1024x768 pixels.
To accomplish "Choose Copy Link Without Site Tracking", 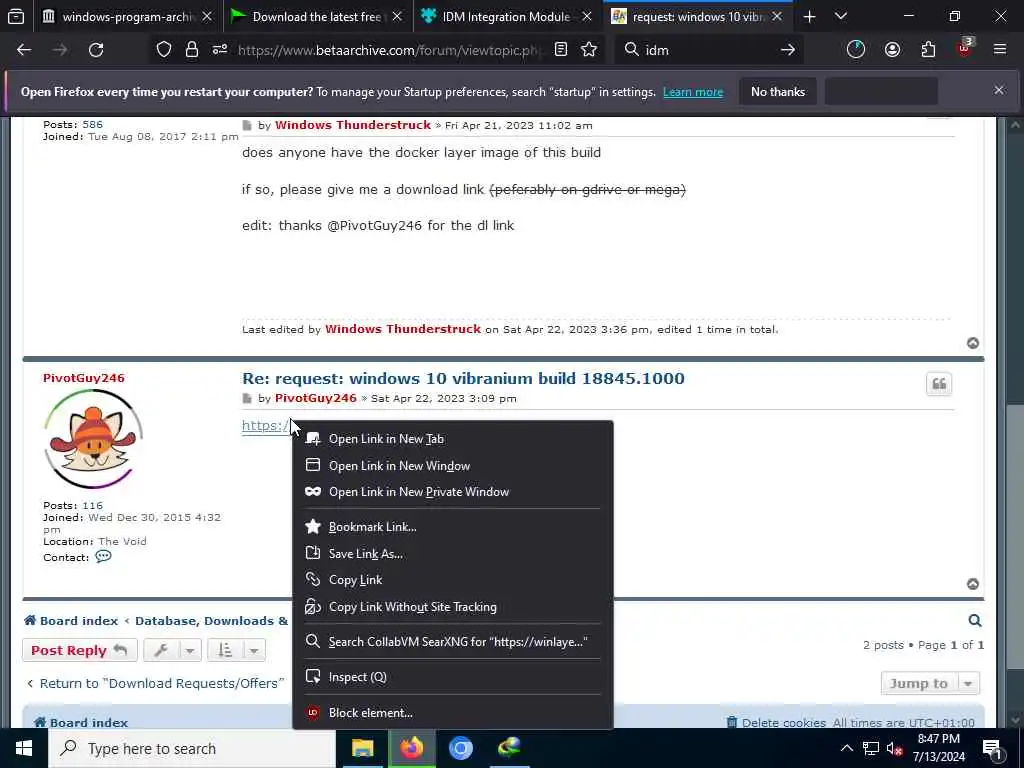I will (x=452, y=607).
